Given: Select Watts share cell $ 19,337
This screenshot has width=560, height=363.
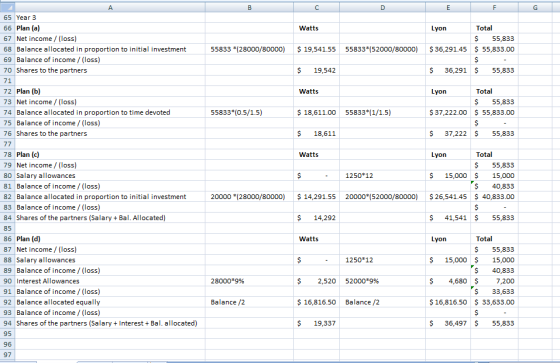Looking at the screenshot, I should pos(316,323).
